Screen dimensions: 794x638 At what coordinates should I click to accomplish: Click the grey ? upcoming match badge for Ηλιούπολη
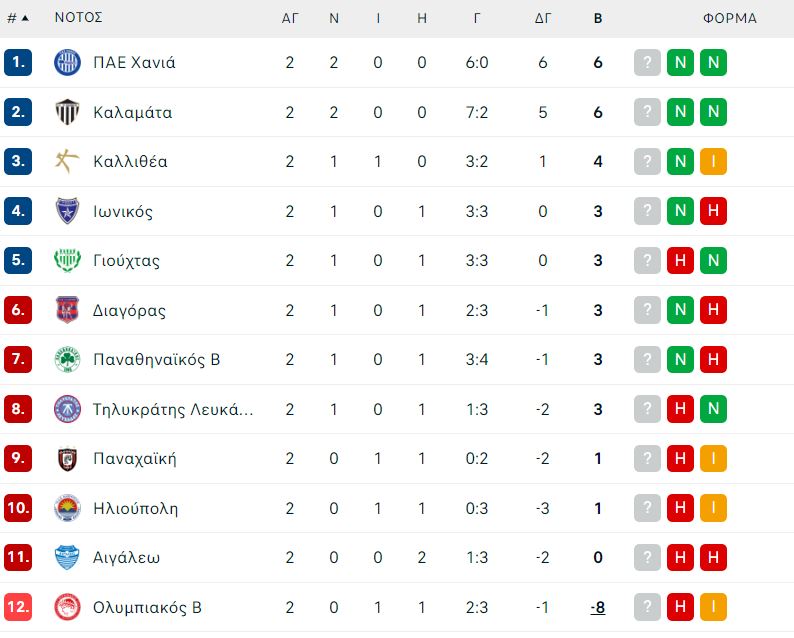tap(647, 508)
